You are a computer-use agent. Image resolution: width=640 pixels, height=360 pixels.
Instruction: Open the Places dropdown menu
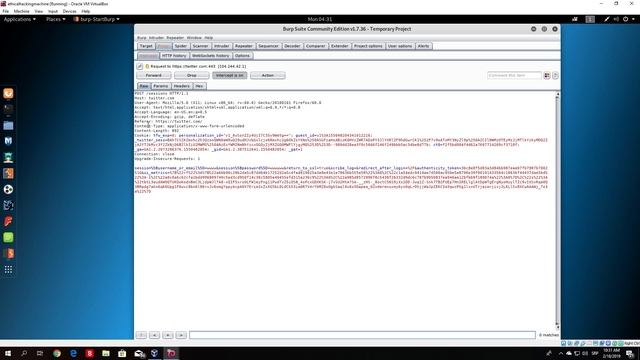(56, 19)
